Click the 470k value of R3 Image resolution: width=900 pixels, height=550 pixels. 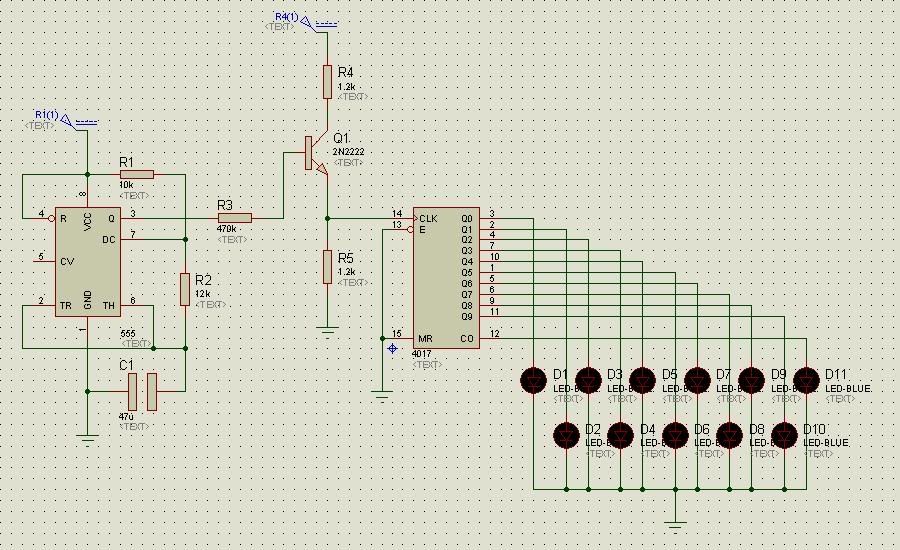(x=226, y=228)
